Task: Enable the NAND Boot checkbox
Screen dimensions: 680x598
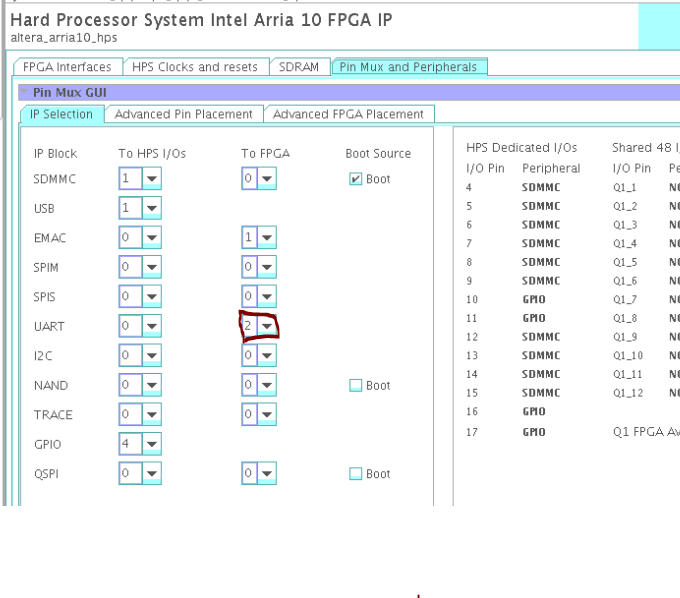Action: pyautogui.click(x=356, y=385)
